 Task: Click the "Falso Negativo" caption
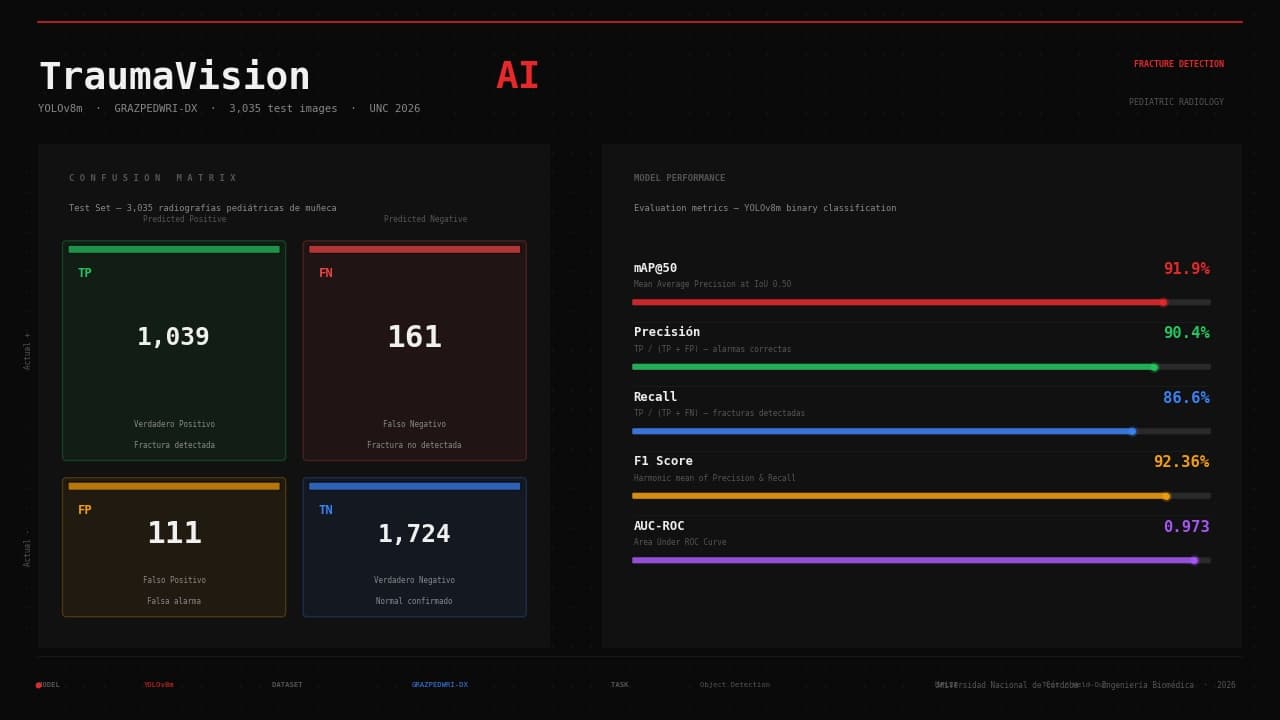[414, 424]
